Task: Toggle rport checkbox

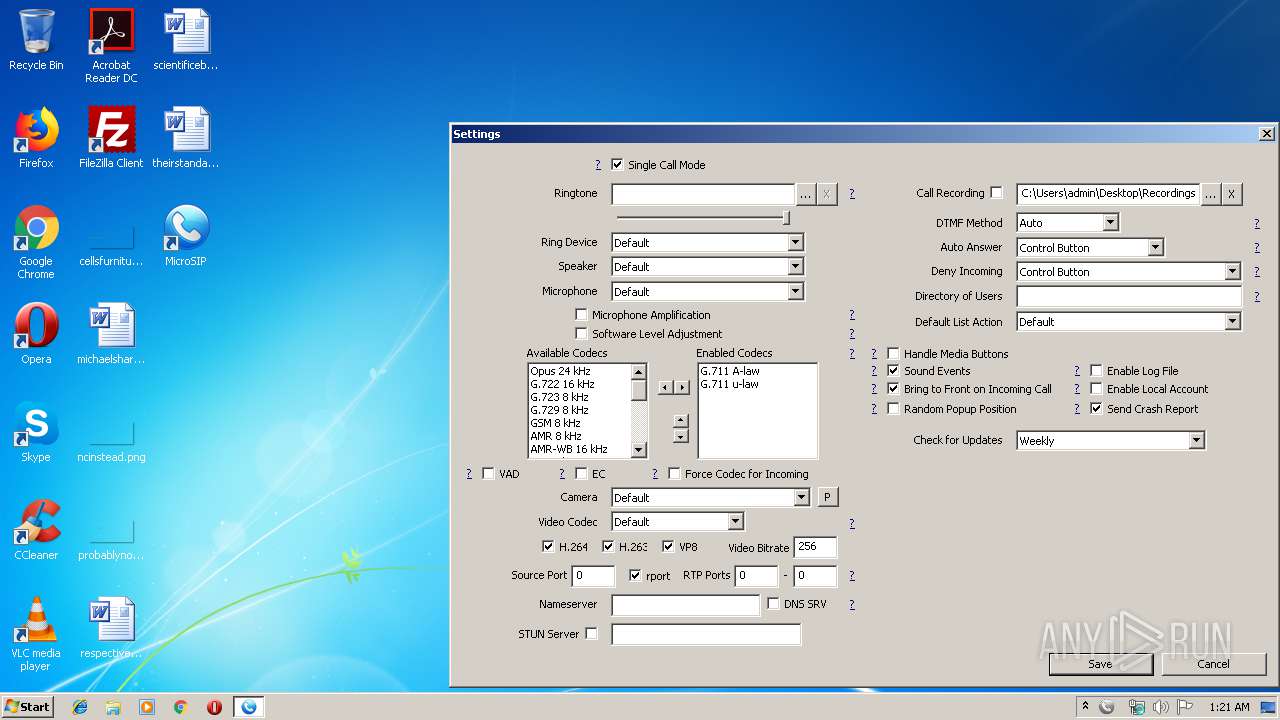Action: point(635,575)
